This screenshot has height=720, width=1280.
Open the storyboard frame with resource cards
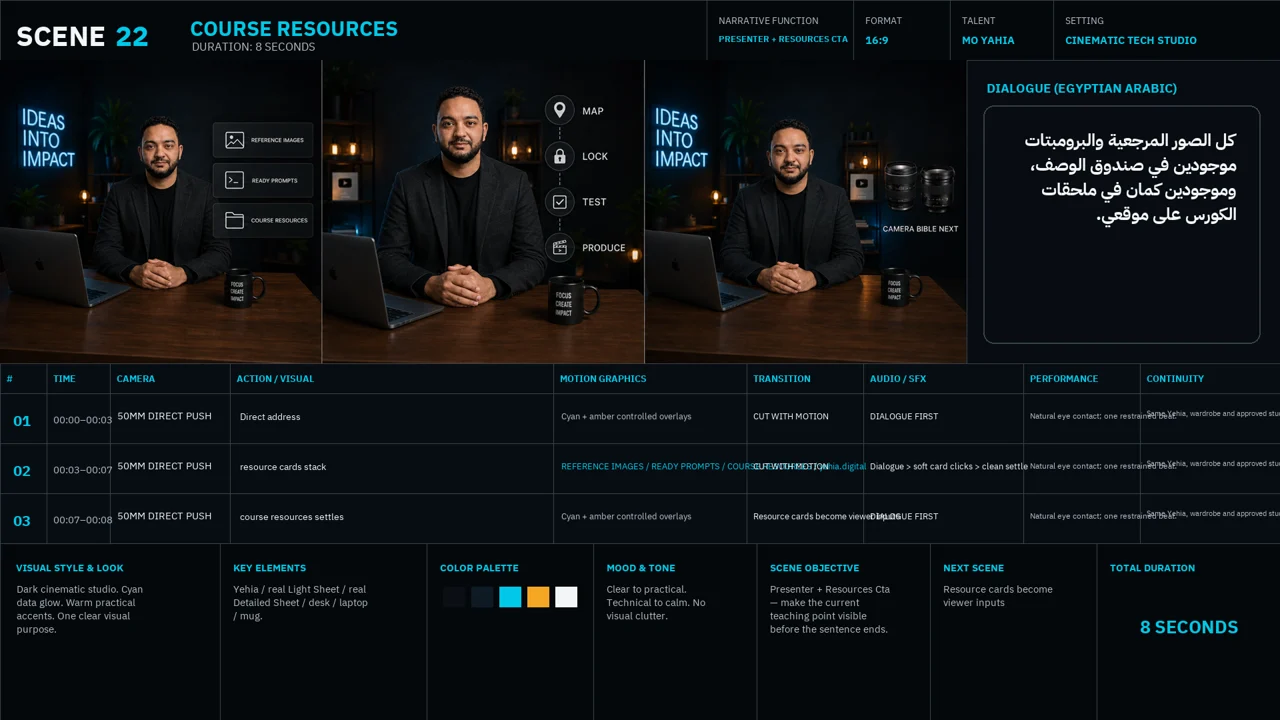(x=160, y=211)
